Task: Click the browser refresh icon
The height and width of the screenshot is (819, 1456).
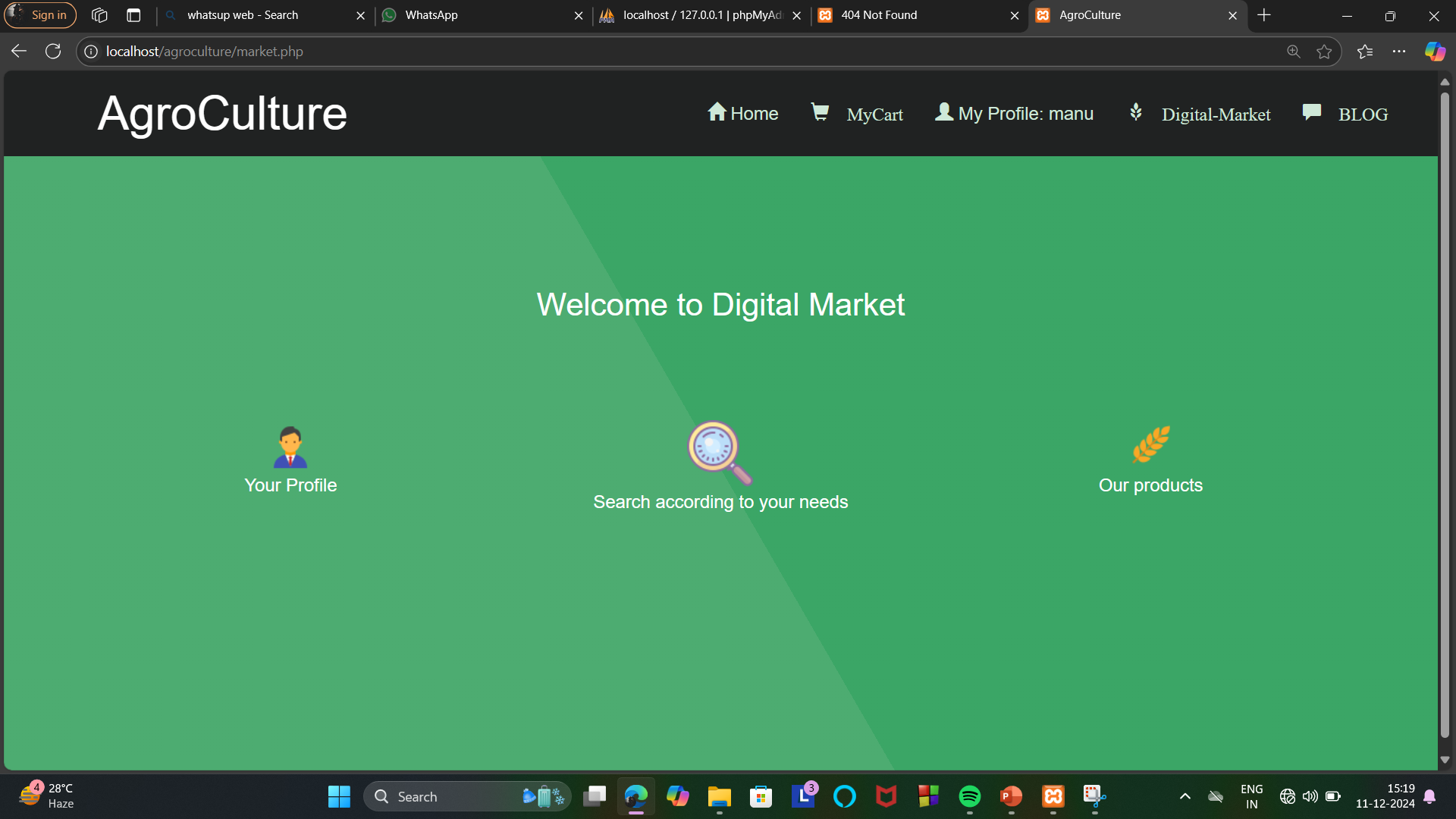Action: [x=53, y=52]
